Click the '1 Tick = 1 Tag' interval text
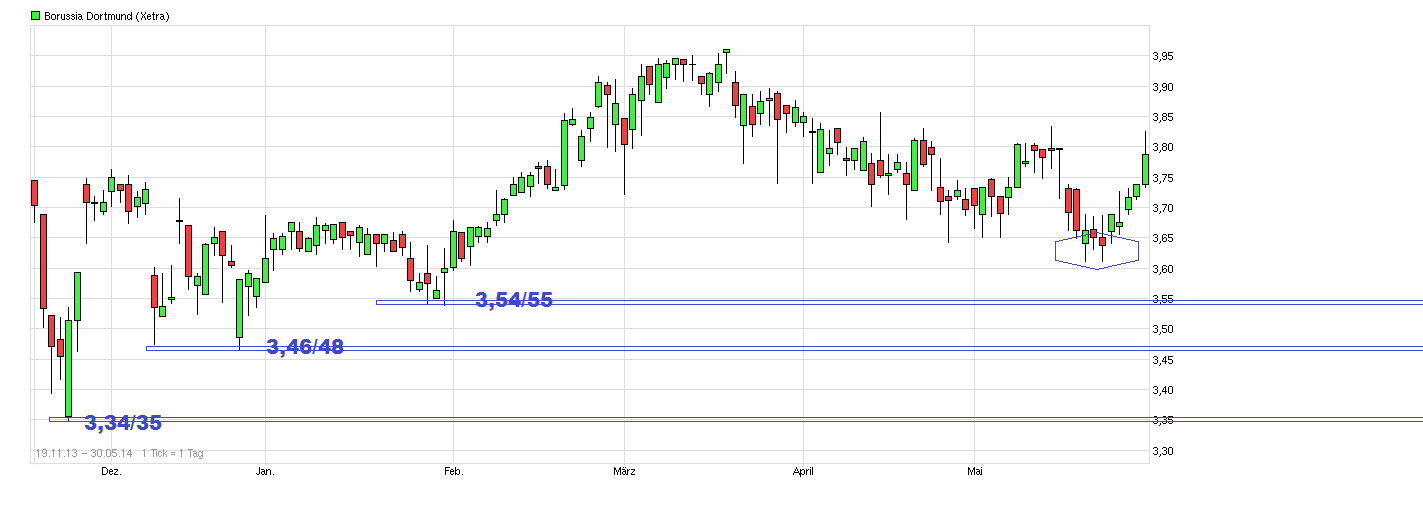This screenshot has height=505, width=1423. click(172, 453)
